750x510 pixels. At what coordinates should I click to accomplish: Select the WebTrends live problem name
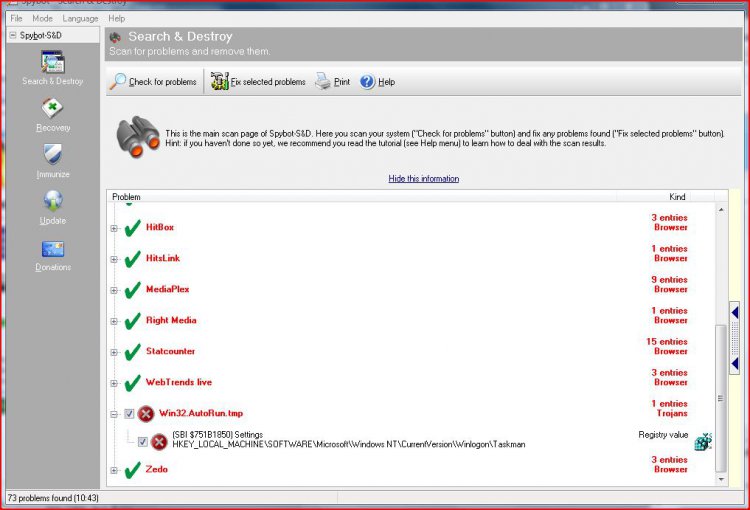pos(179,382)
